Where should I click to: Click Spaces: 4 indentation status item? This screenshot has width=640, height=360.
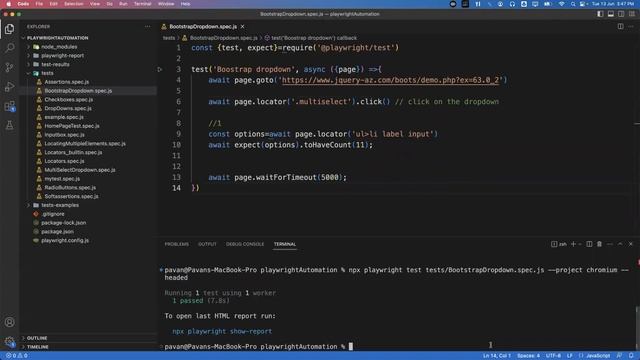coord(529,356)
